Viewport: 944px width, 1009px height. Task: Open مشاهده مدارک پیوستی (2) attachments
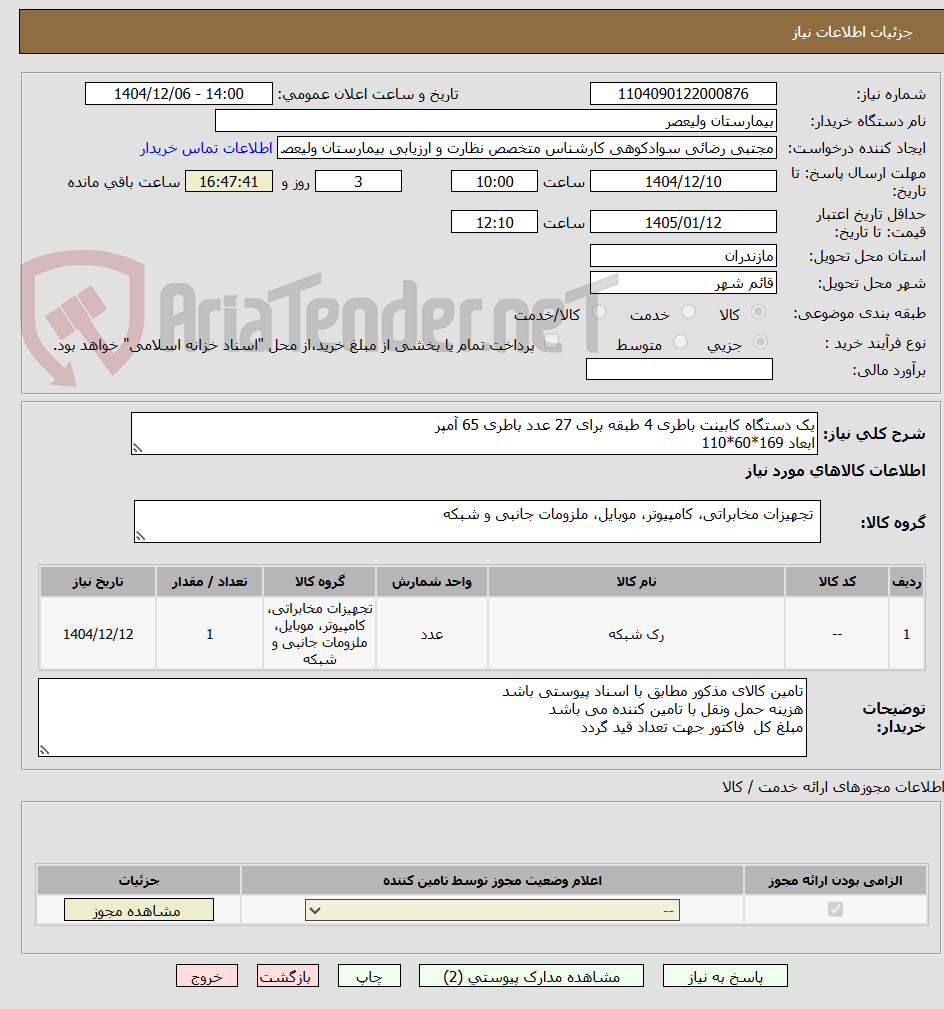point(531,976)
